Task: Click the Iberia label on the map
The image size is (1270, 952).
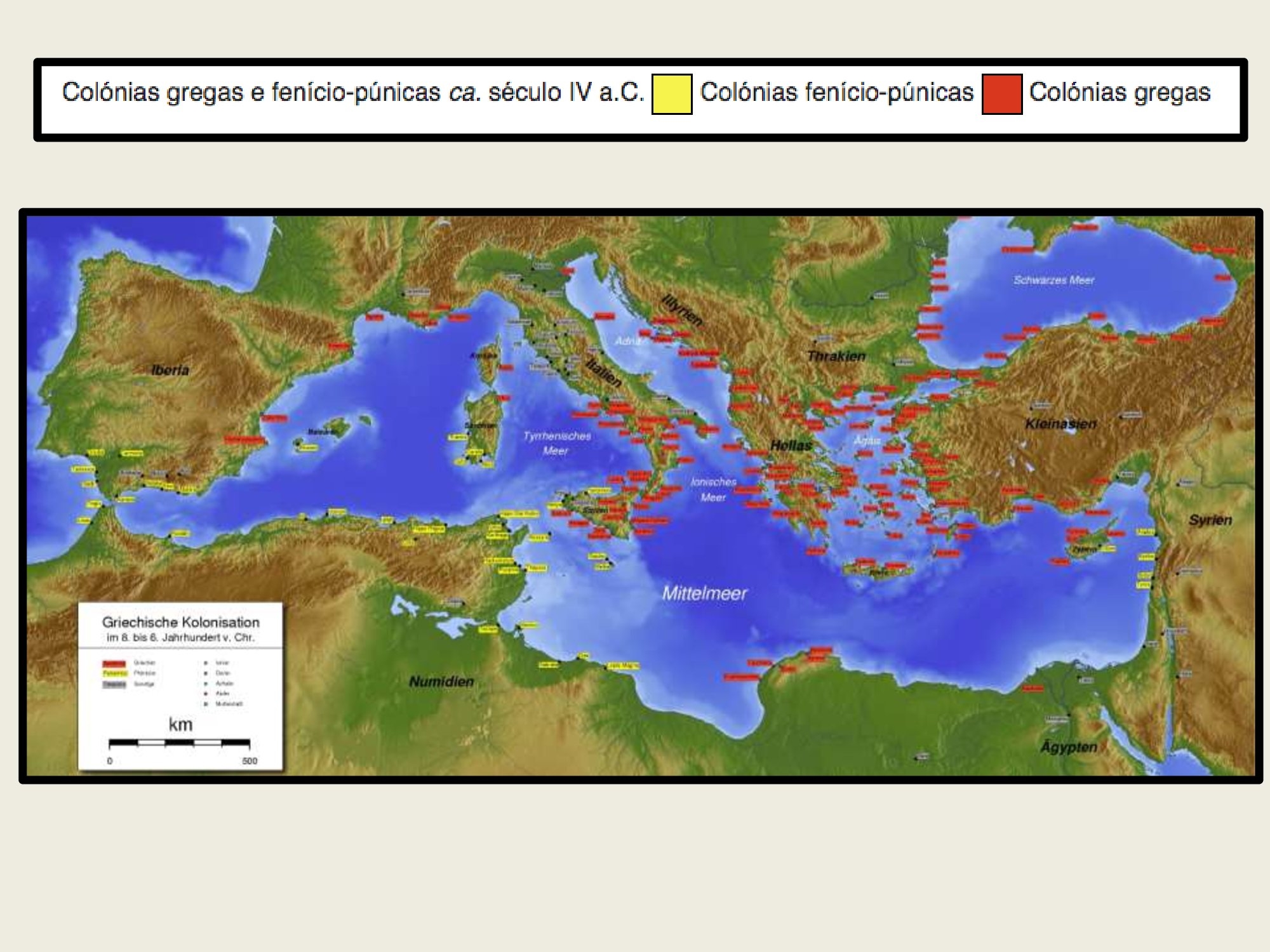Action: tap(170, 370)
